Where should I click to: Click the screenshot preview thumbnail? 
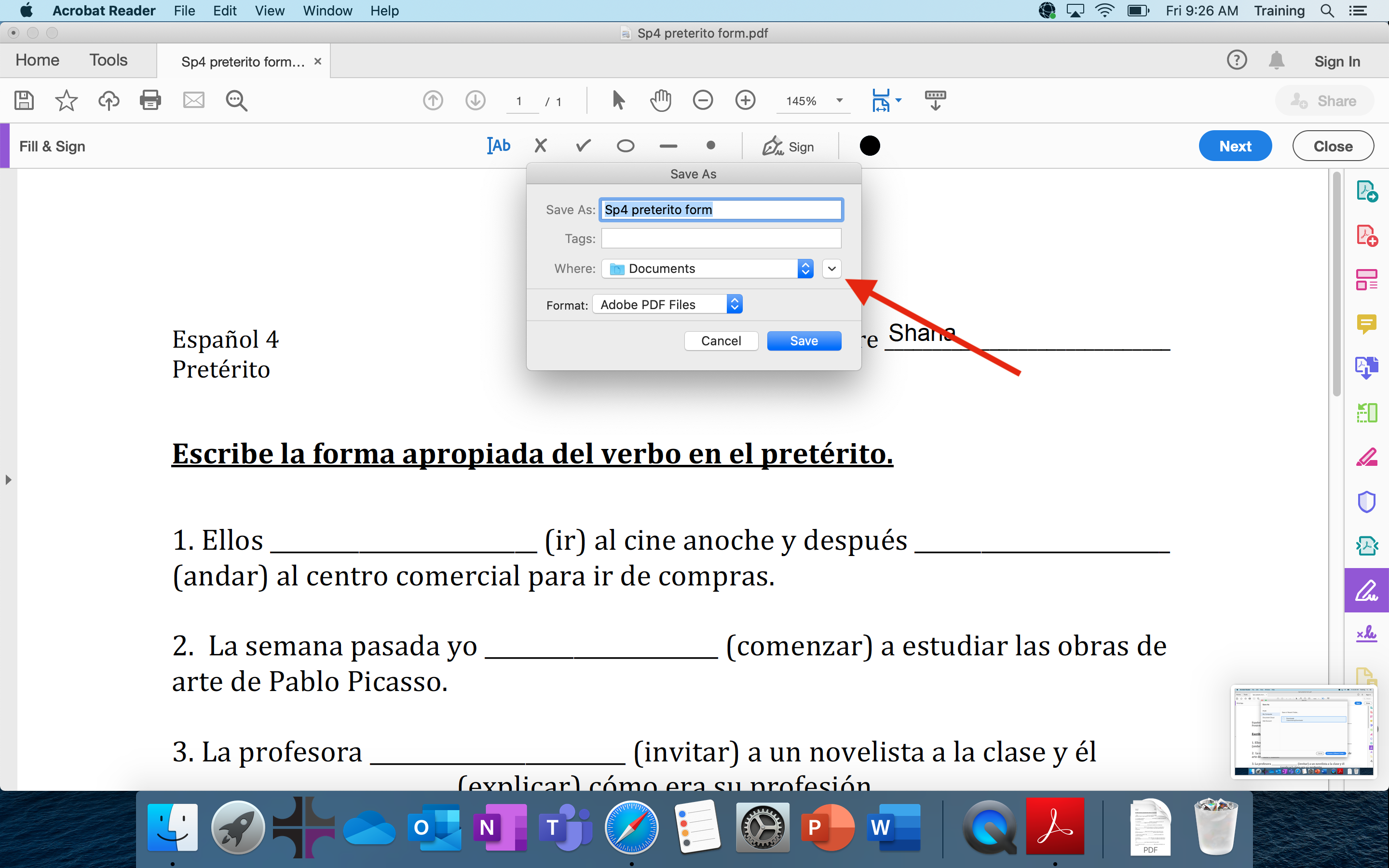pyautogui.click(x=1304, y=732)
